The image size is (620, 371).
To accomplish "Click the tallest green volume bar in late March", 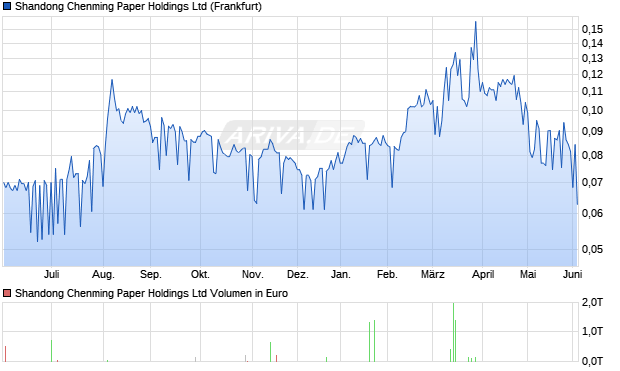I will (x=454, y=332).
